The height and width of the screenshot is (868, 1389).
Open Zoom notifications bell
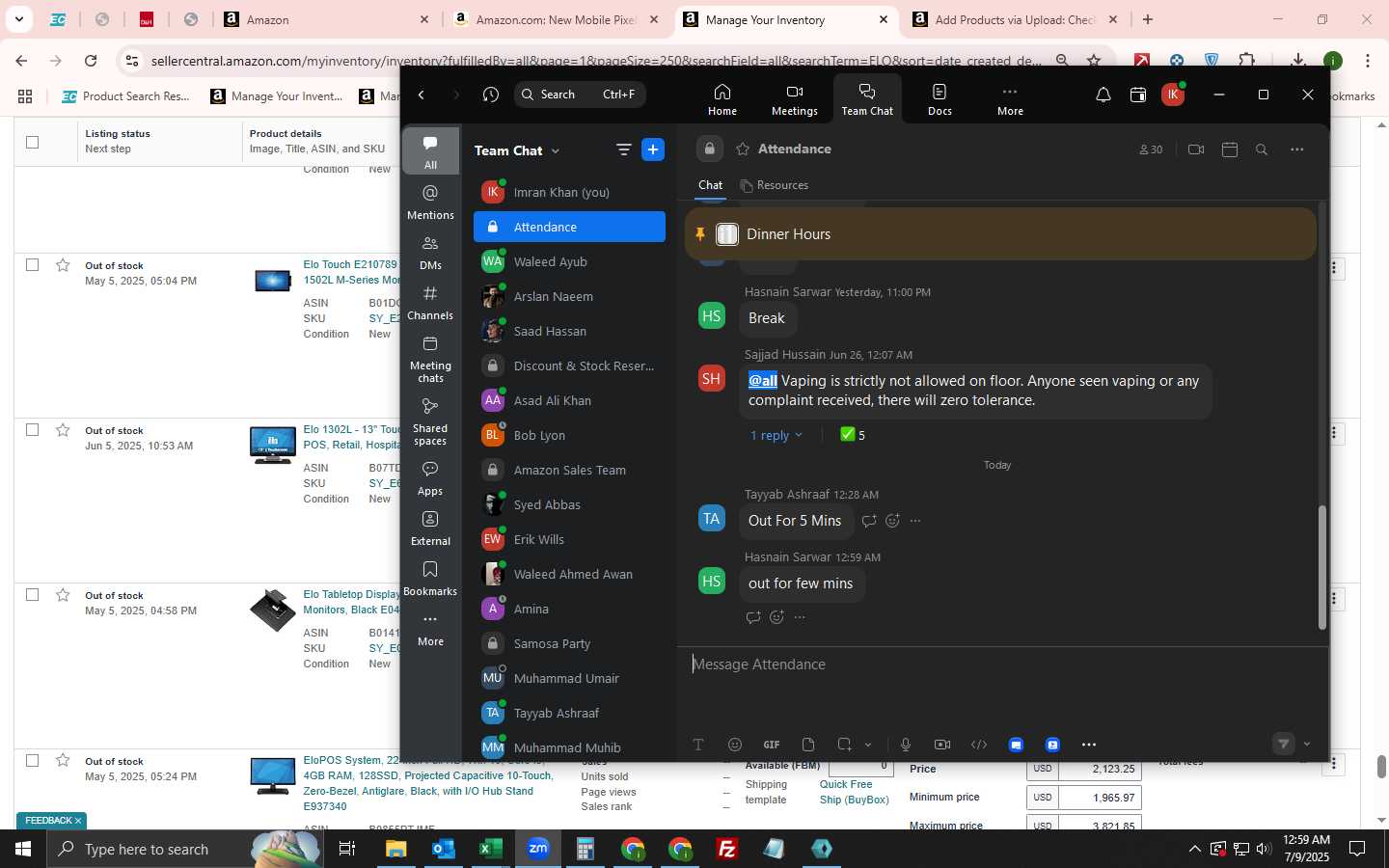1103,95
